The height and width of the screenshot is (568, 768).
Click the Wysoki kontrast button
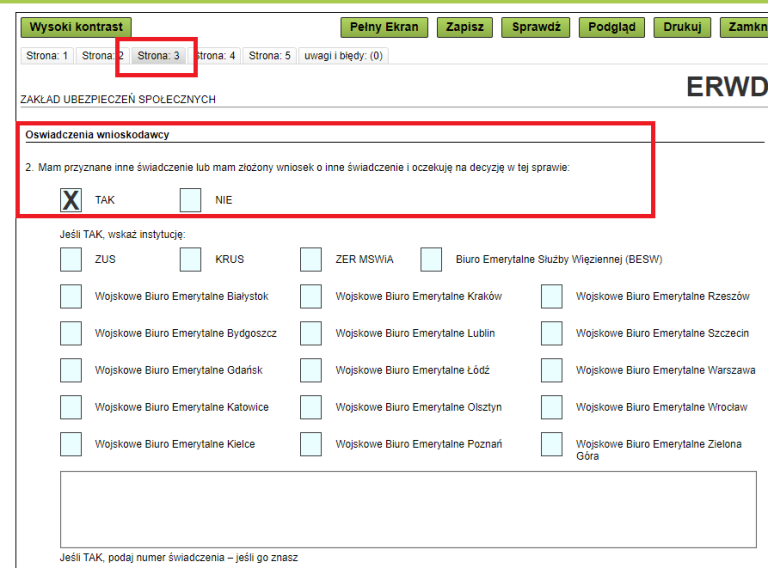76,27
